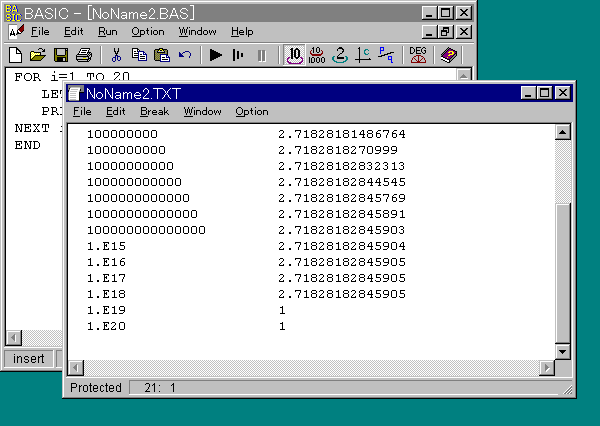The image size is (600, 426).
Task: Toggle the 10/1000 digits mode icon
Action: coord(318,55)
